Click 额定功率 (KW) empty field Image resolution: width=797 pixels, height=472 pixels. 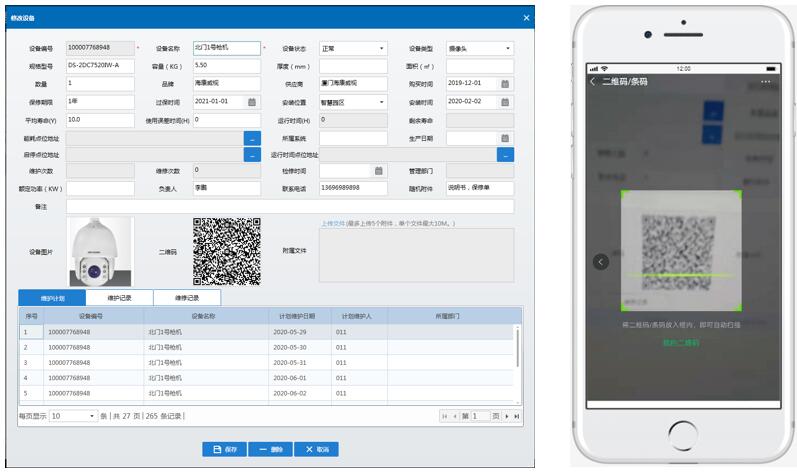tap(100, 188)
